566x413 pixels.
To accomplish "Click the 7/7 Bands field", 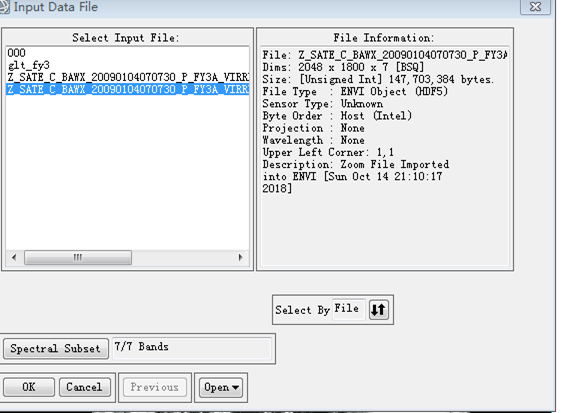I will pos(192,348).
